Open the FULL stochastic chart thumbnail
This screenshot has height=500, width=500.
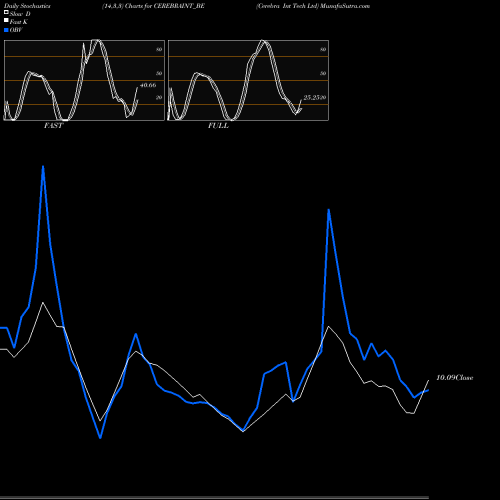click(x=248, y=80)
